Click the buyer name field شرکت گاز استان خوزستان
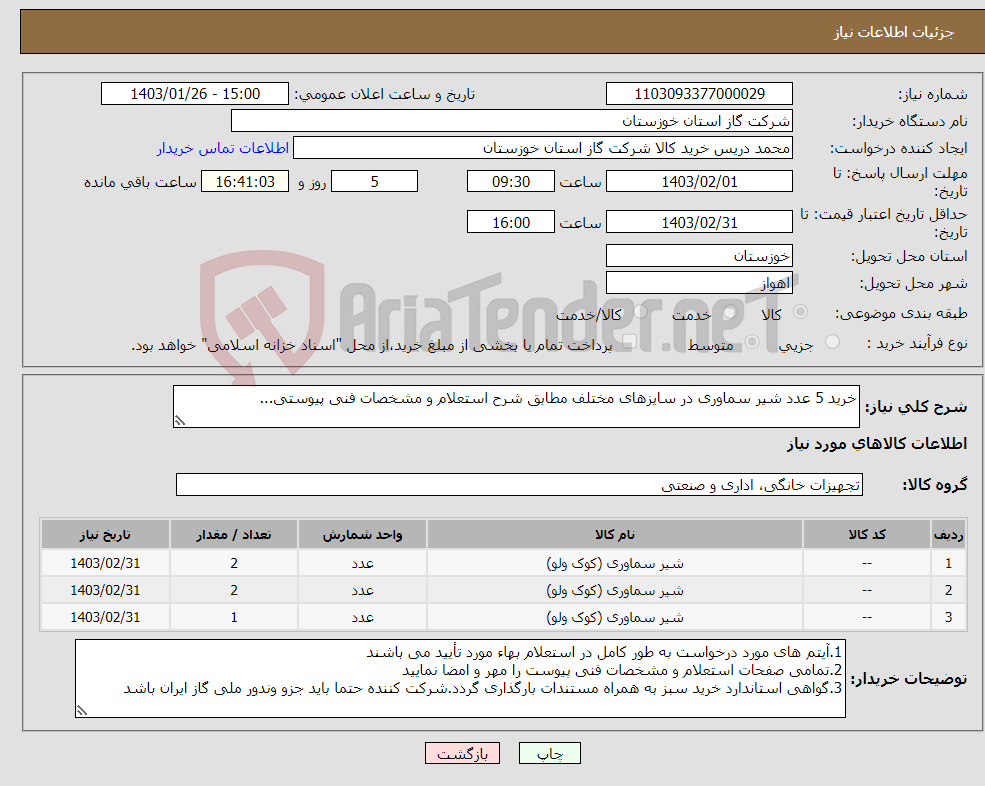985x786 pixels. pyautogui.click(x=512, y=121)
